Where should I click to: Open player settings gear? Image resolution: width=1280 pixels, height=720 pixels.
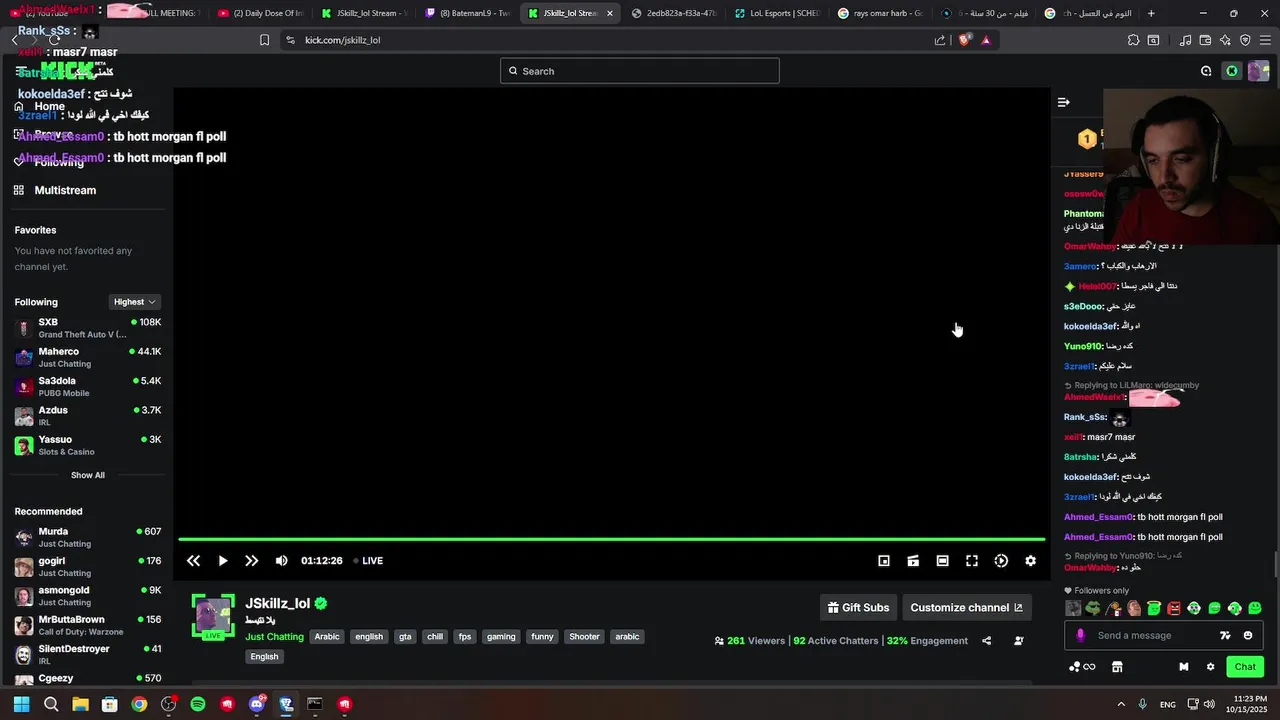[x=1031, y=561]
